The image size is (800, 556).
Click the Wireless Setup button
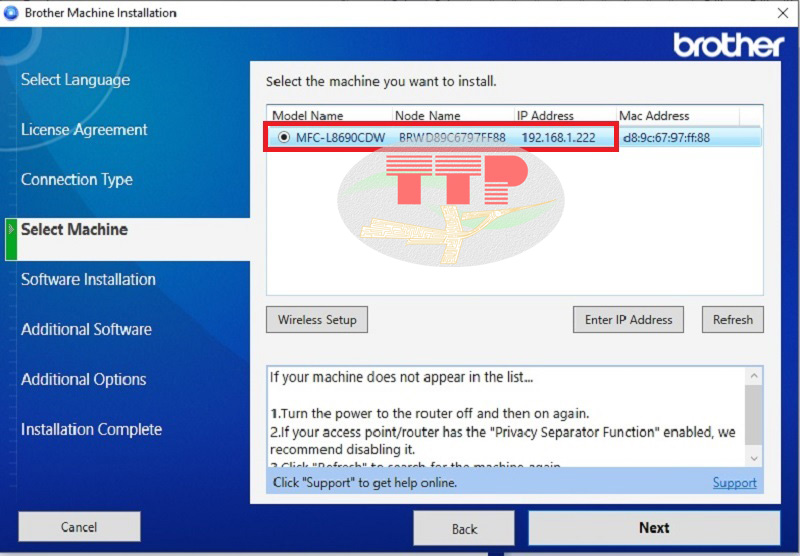point(317,320)
